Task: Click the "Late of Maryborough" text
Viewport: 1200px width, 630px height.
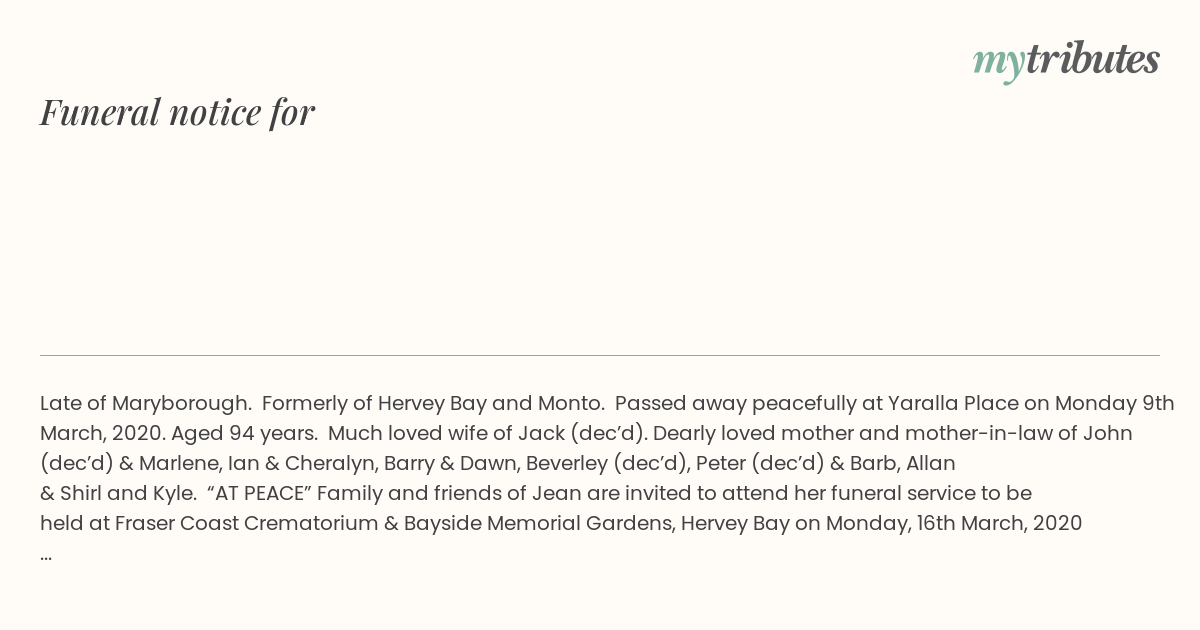Action: pyautogui.click(x=145, y=404)
